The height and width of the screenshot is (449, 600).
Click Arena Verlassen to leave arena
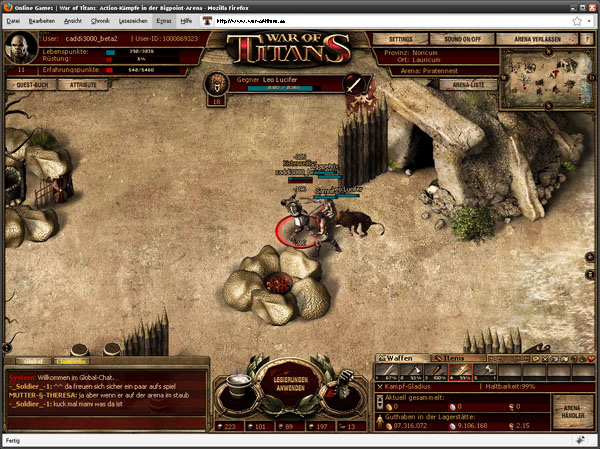536,38
